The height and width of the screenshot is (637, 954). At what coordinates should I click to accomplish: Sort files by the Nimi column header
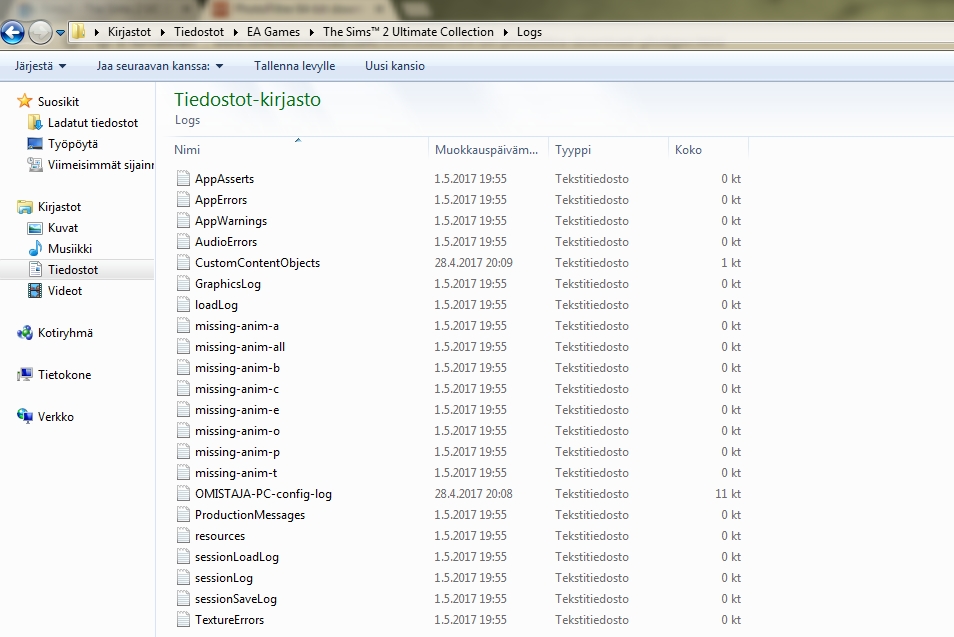(x=187, y=150)
